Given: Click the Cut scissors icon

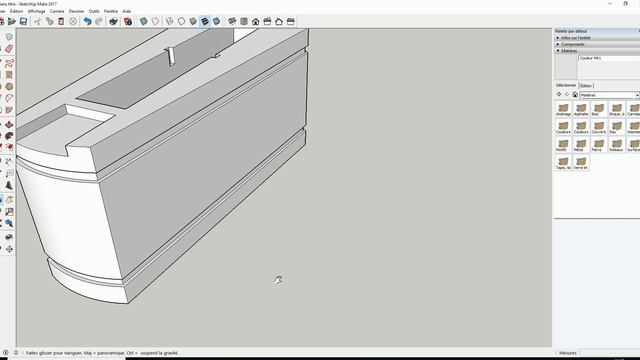Looking at the screenshot, I should click(x=38, y=21).
